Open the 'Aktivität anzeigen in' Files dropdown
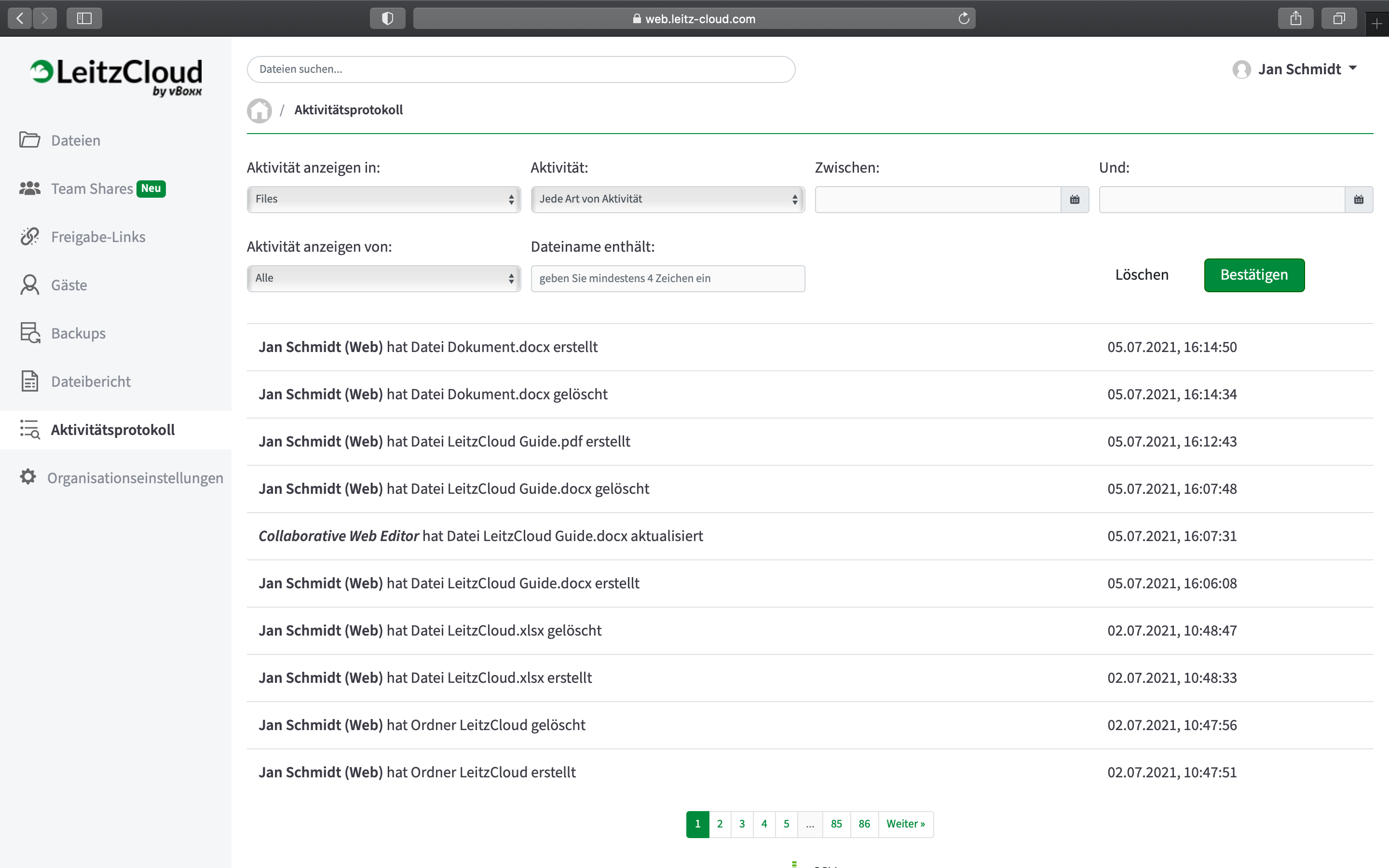1389x868 pixels. point(383,199)
